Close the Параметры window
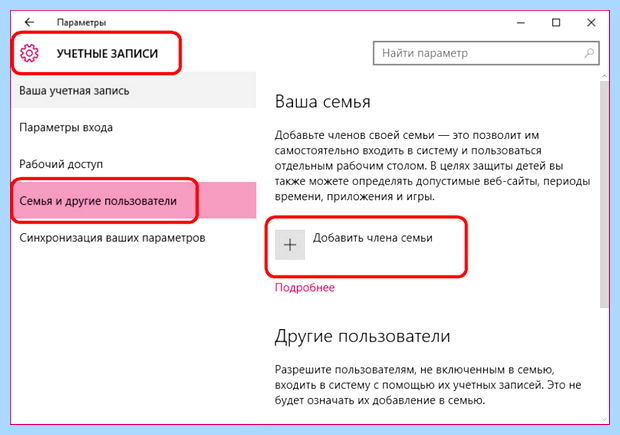 [x=591, y=23]
